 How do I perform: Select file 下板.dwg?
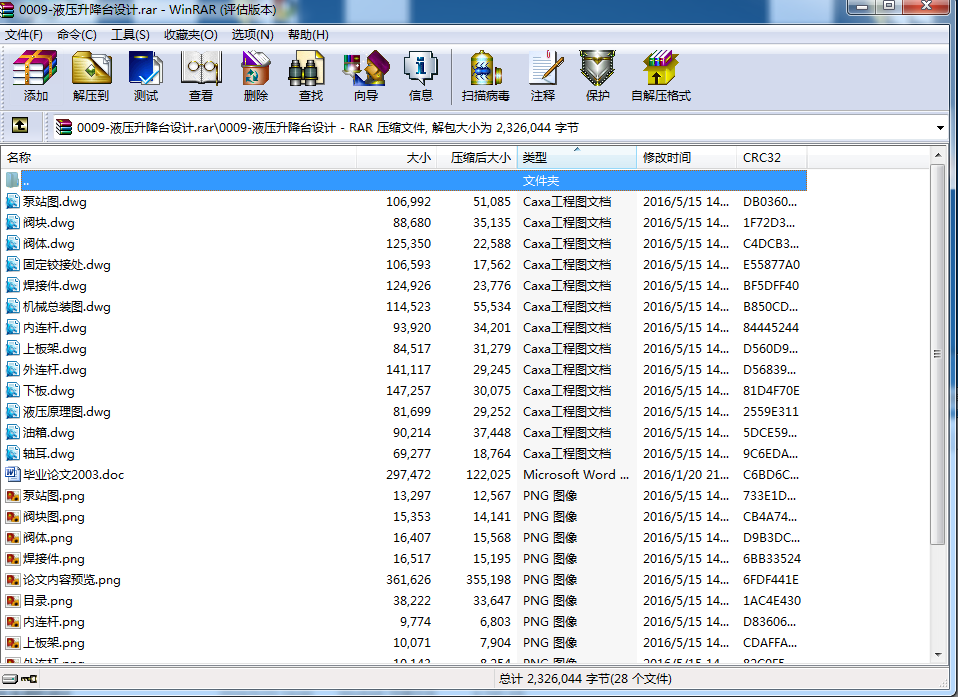point(49,390)
